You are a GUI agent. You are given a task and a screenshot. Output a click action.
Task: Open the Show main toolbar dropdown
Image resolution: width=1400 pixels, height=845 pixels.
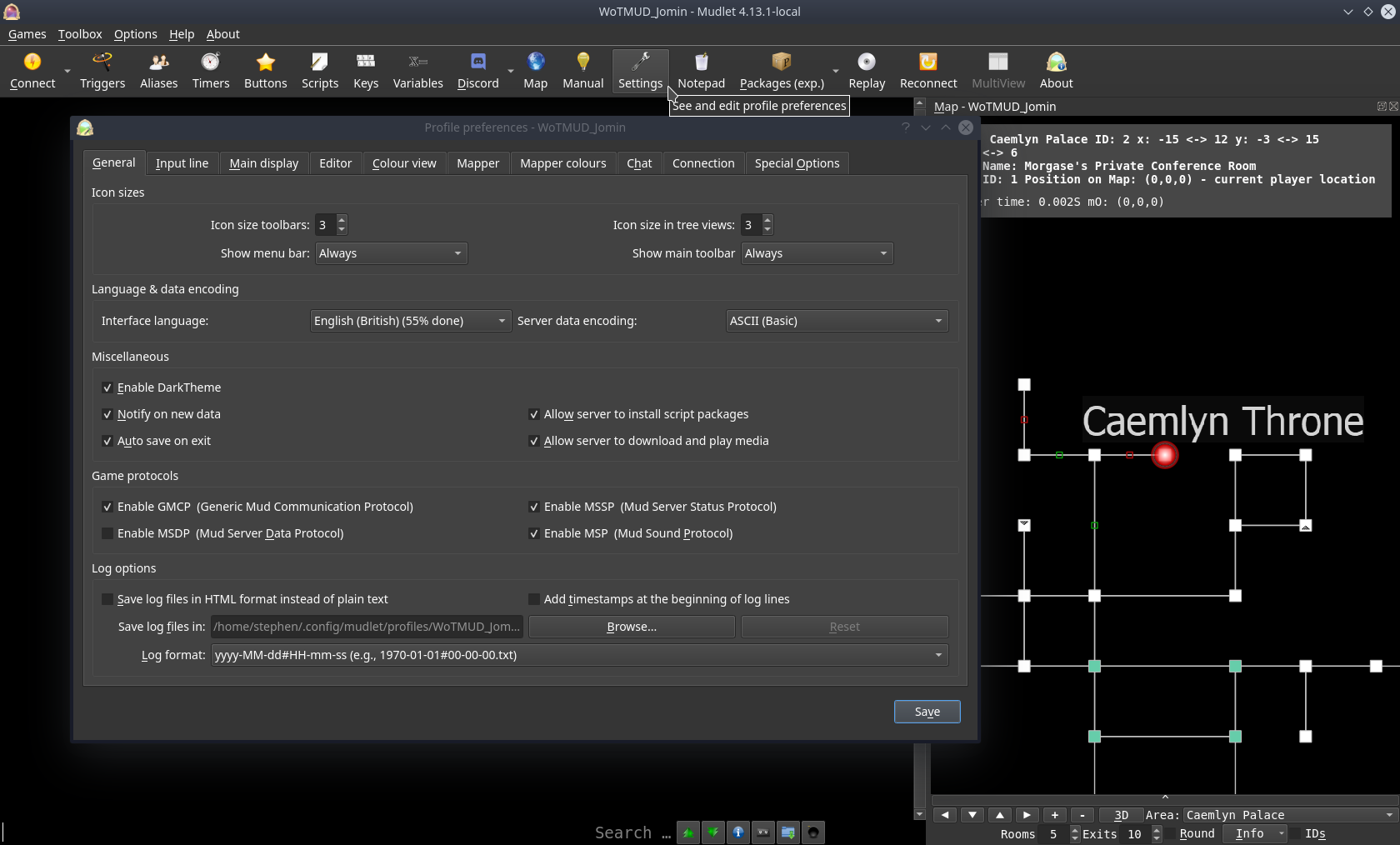pyautogui.click(x=817, y=253)
